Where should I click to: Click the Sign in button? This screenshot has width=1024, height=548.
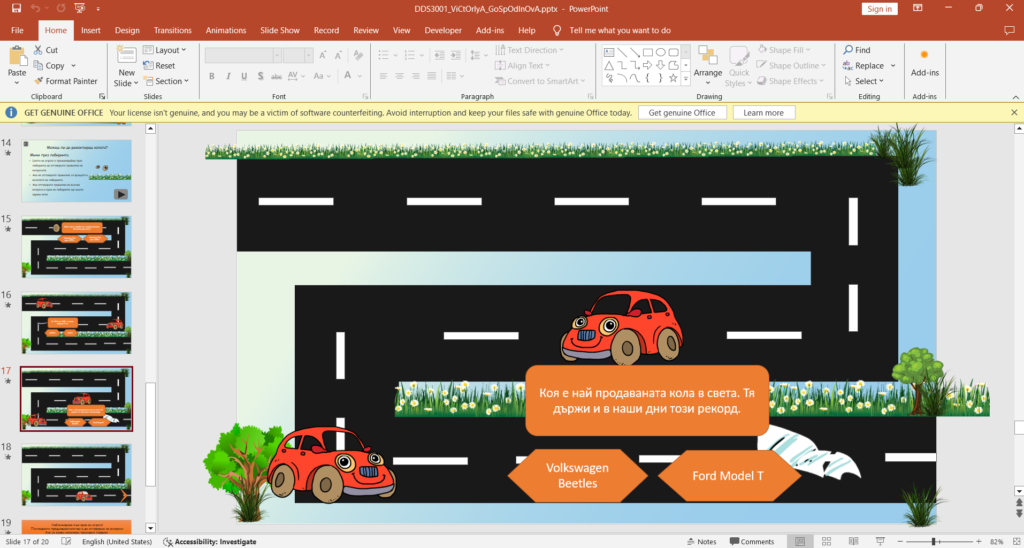coord(880,8)
